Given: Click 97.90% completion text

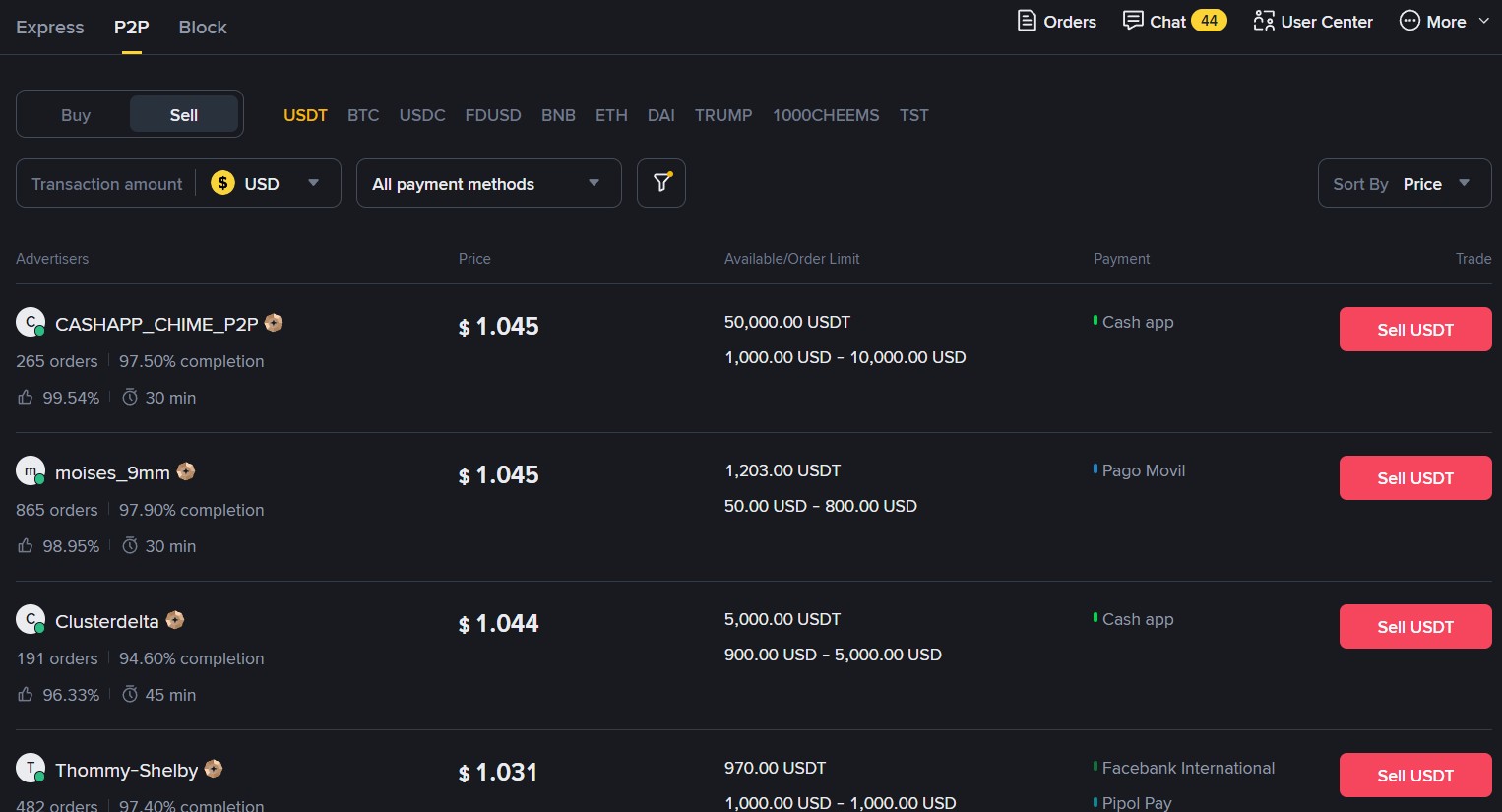Looking at the screenshot, I should click(x=192, y=510).
